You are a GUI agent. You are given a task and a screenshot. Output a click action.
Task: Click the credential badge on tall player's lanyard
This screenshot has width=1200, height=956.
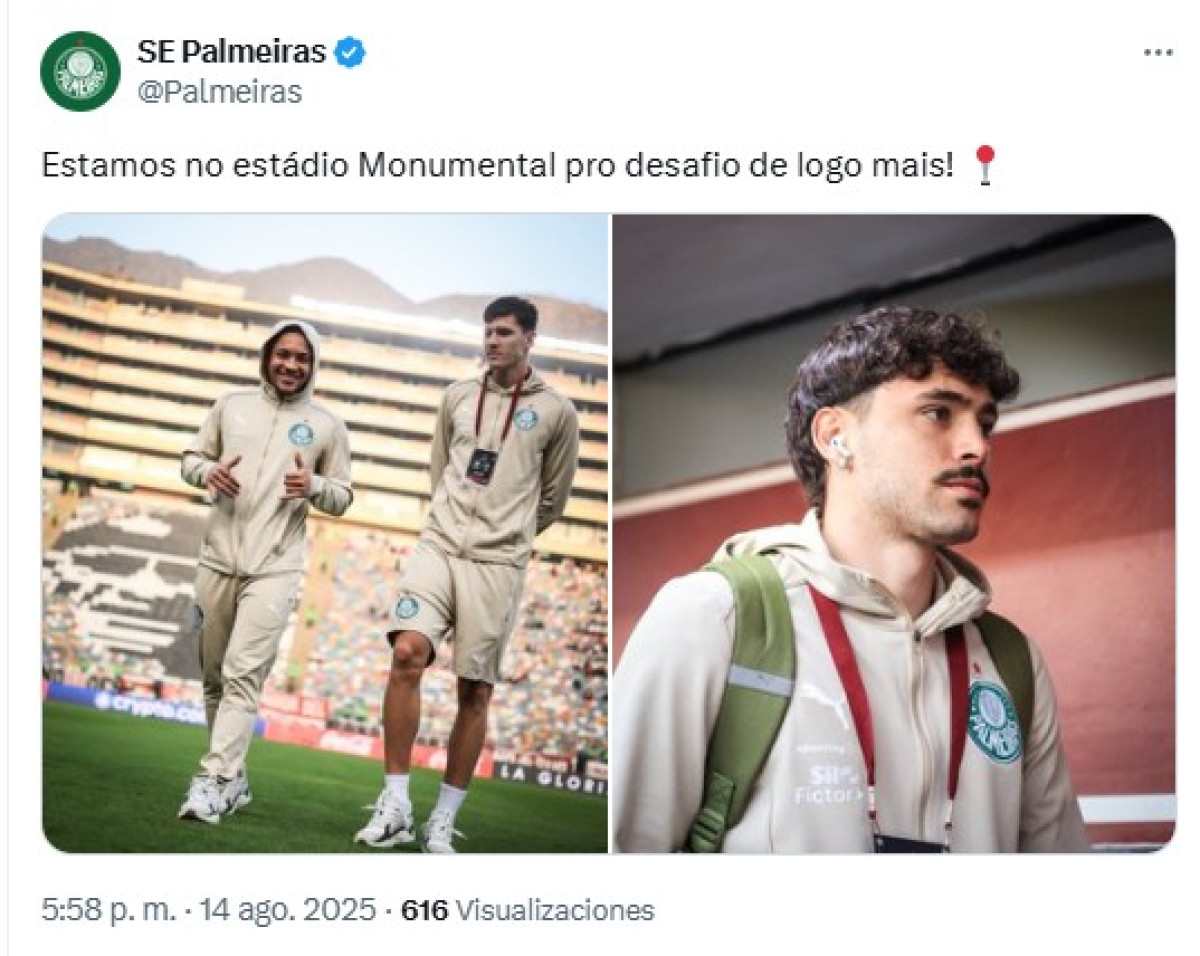pos(481,465)
